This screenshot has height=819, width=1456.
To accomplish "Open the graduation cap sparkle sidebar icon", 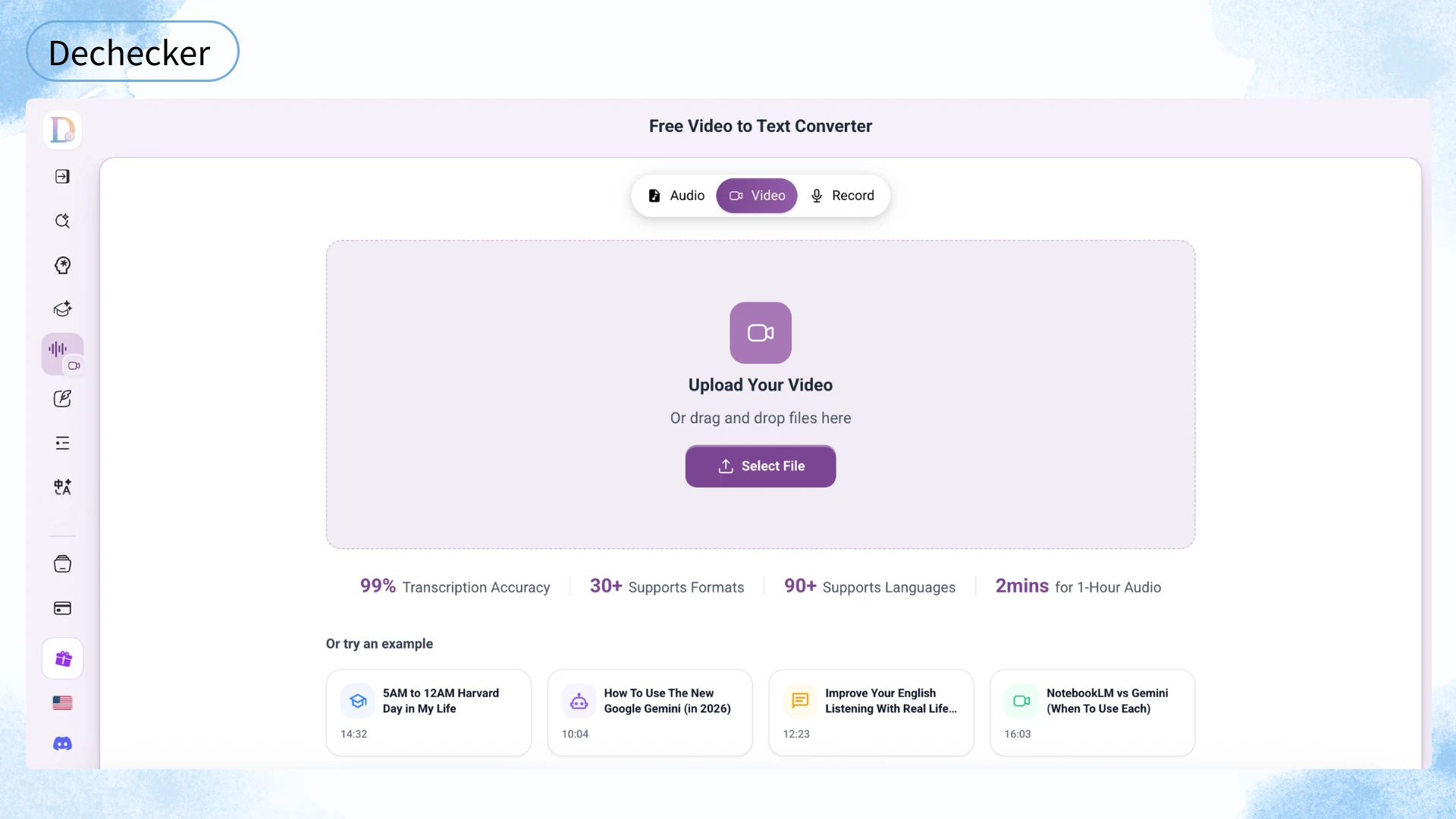I will [63, 309].
